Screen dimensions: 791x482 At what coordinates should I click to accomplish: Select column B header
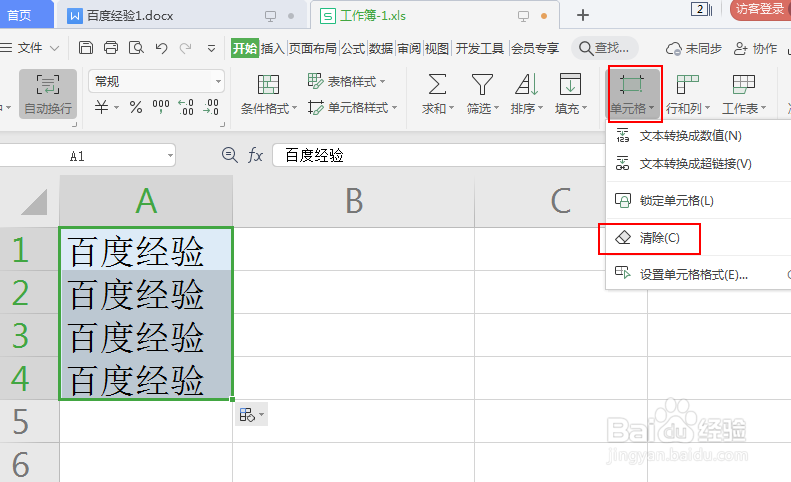pyautogui.click(x=354, y=201)
